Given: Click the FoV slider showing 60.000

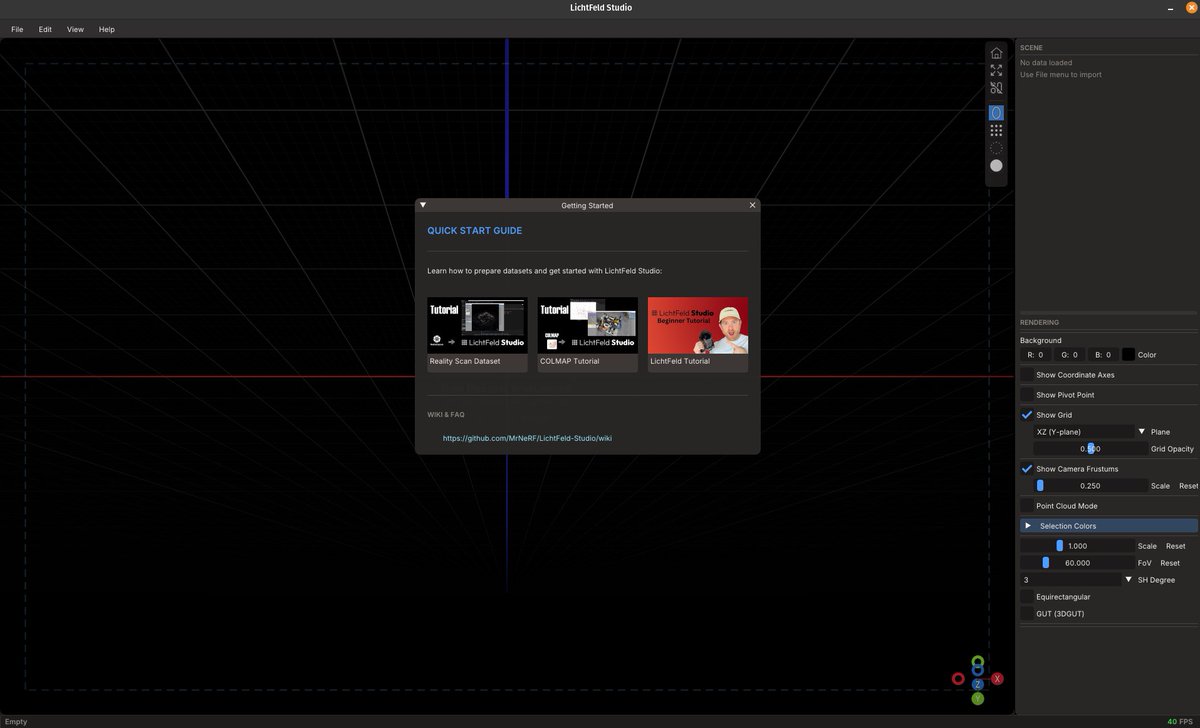Looking at the screenshot, I should pos(1077,563).
